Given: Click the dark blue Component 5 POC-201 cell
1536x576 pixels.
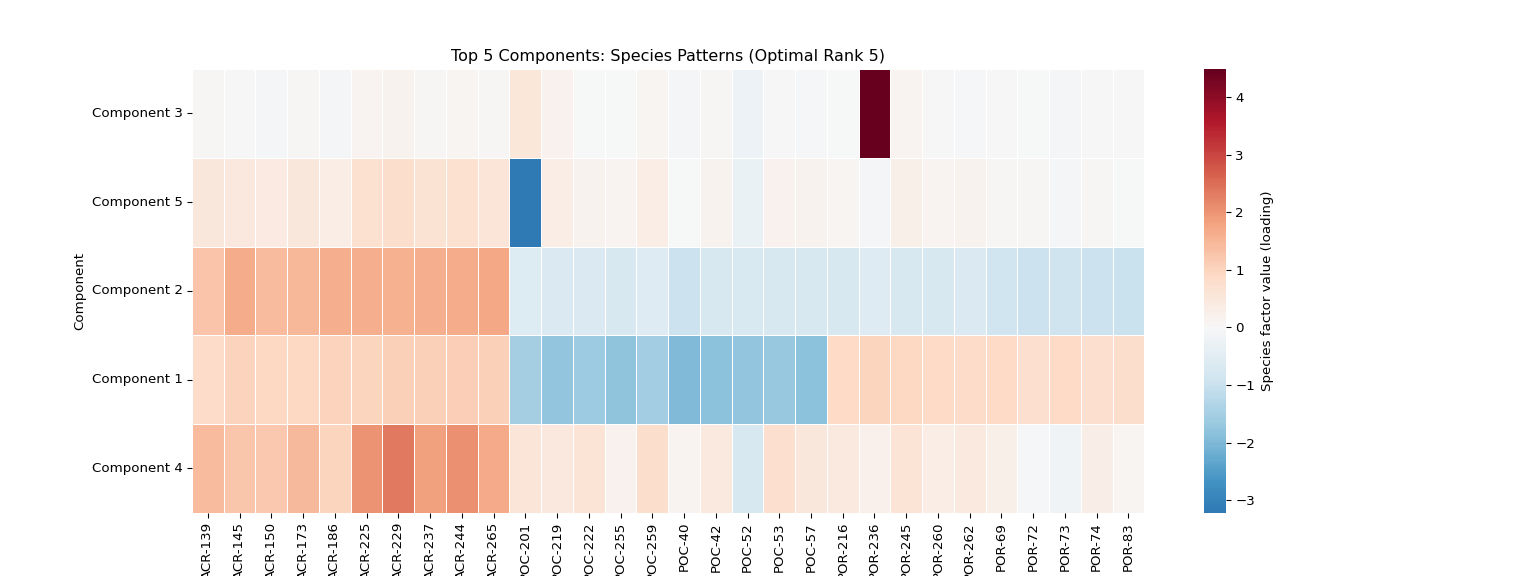Looking at the screenshot, I should [525, 202].
